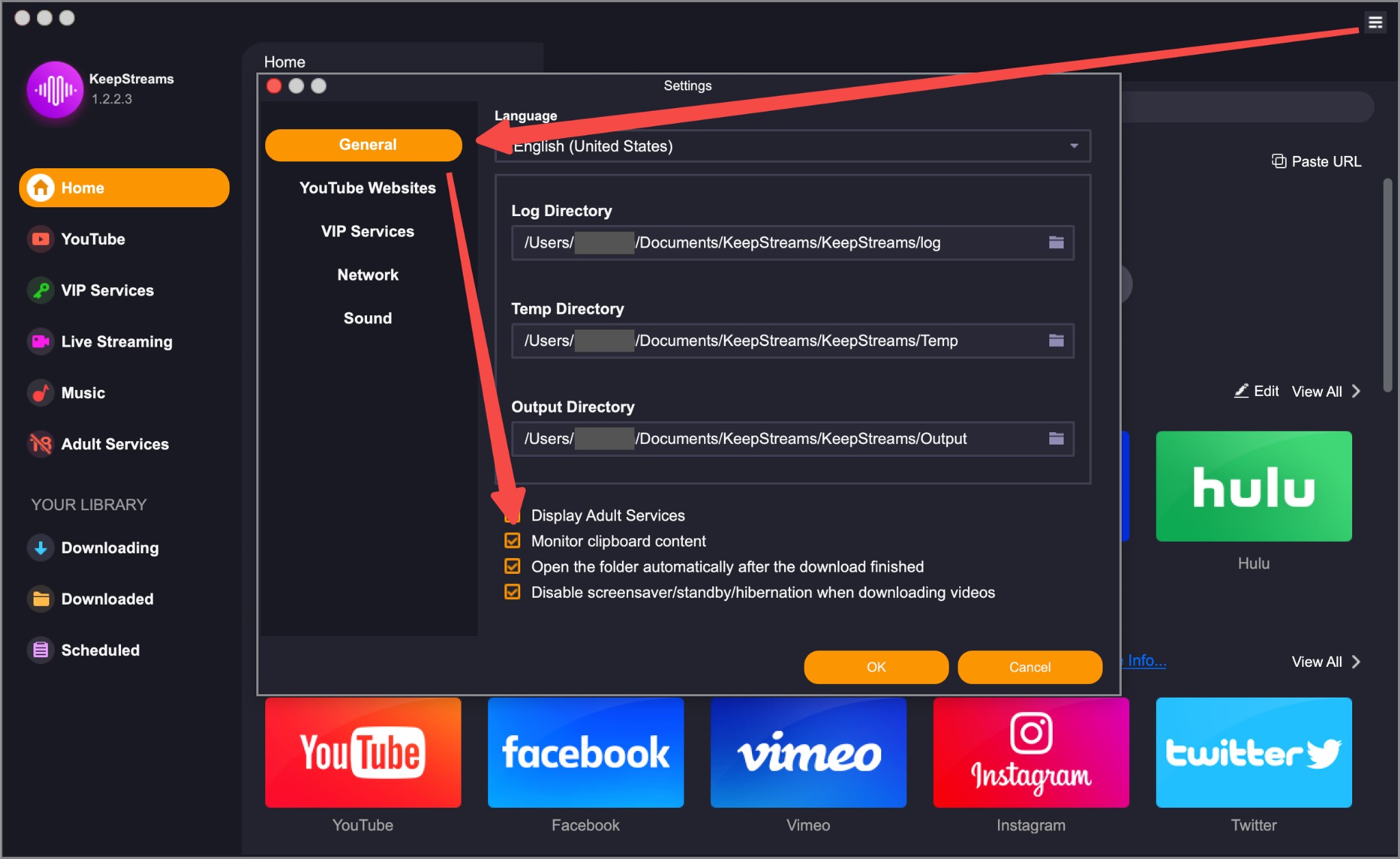Click the Output Directory path field
This screenshot has width=1400, height=859.
(x=792, y=438)
